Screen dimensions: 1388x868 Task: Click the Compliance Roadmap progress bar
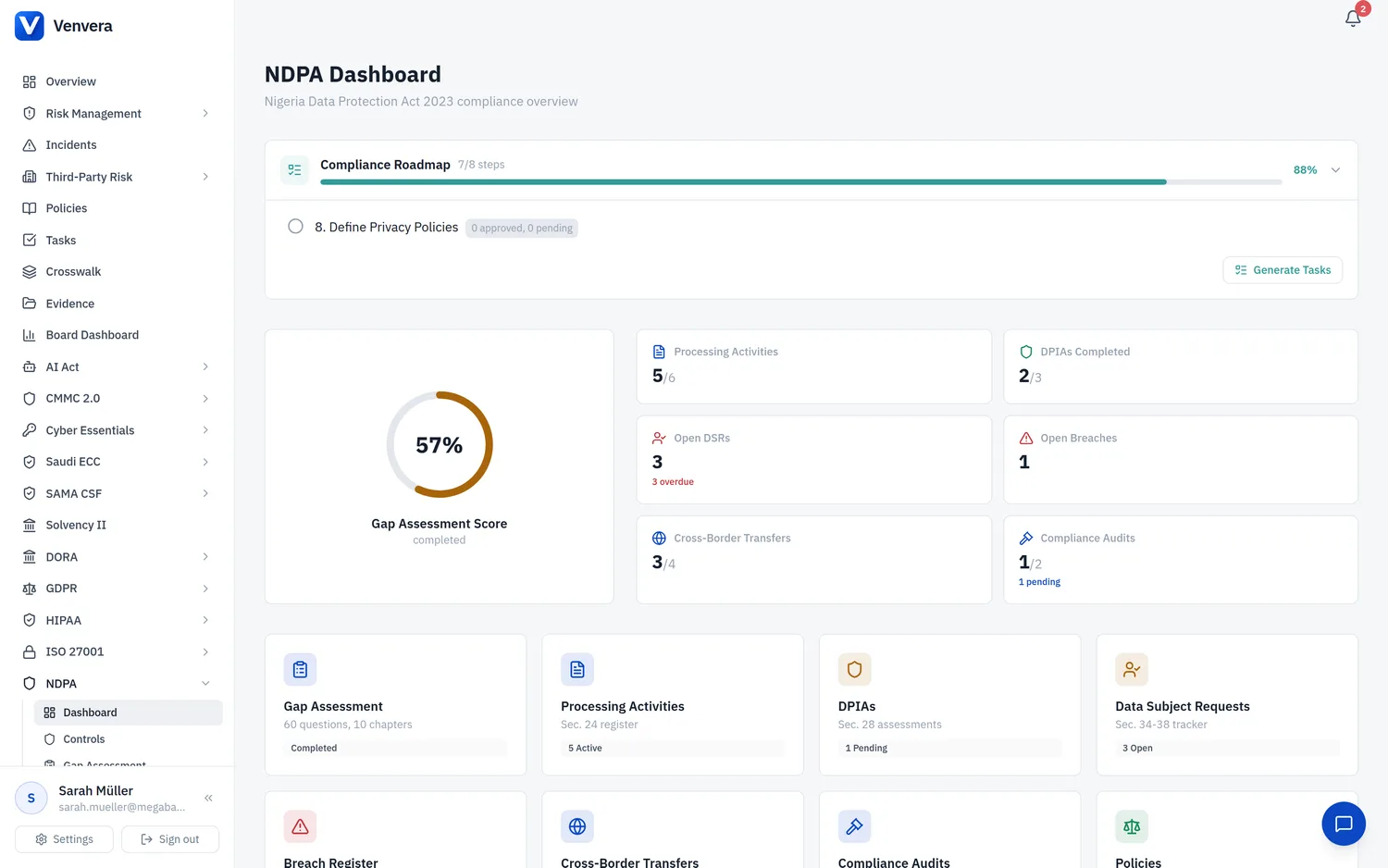801,182
